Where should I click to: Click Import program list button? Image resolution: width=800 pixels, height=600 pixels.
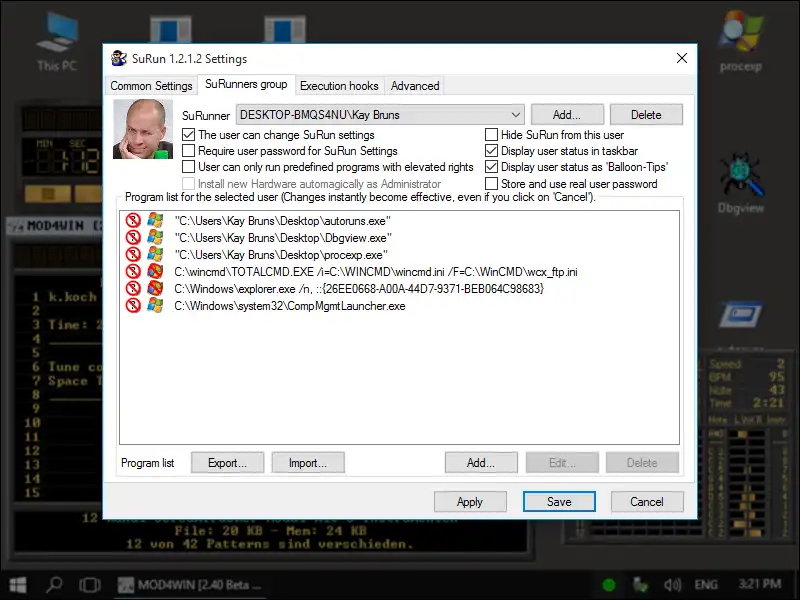tap(308, 463)
